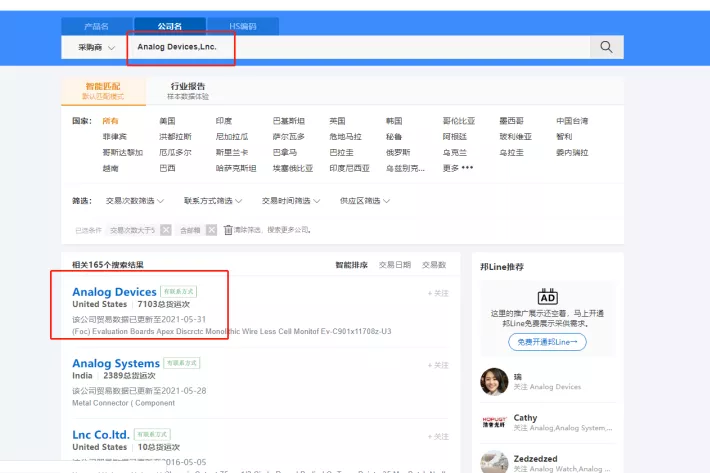710x473 pixels.
Task: Filter by country 美国
Action: pyautogui.click(x=167, y=121)
